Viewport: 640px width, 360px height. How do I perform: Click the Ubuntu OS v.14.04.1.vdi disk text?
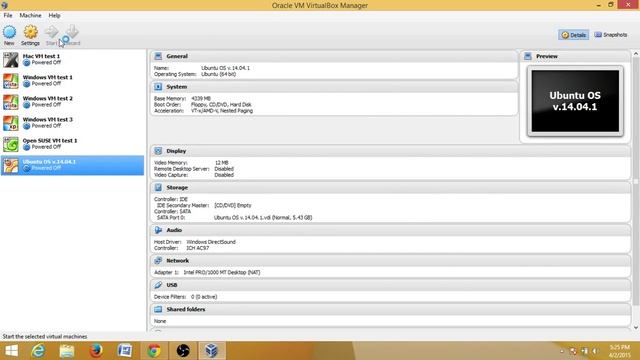point(263,218)
